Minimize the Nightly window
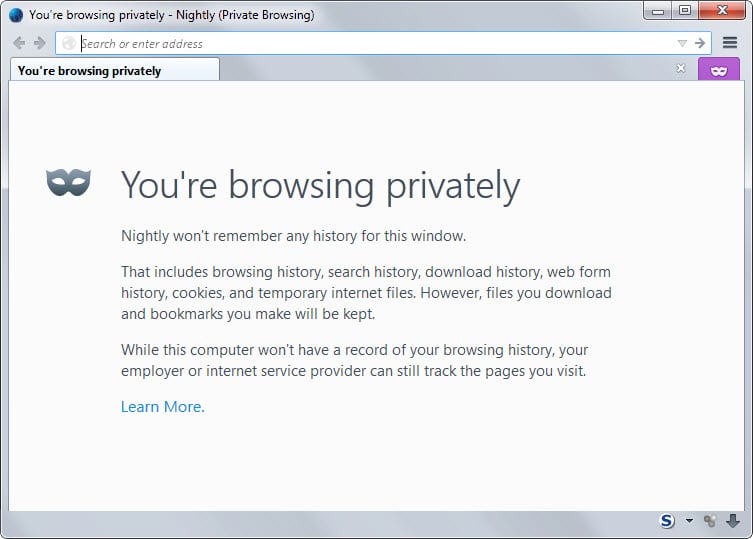 658,11
